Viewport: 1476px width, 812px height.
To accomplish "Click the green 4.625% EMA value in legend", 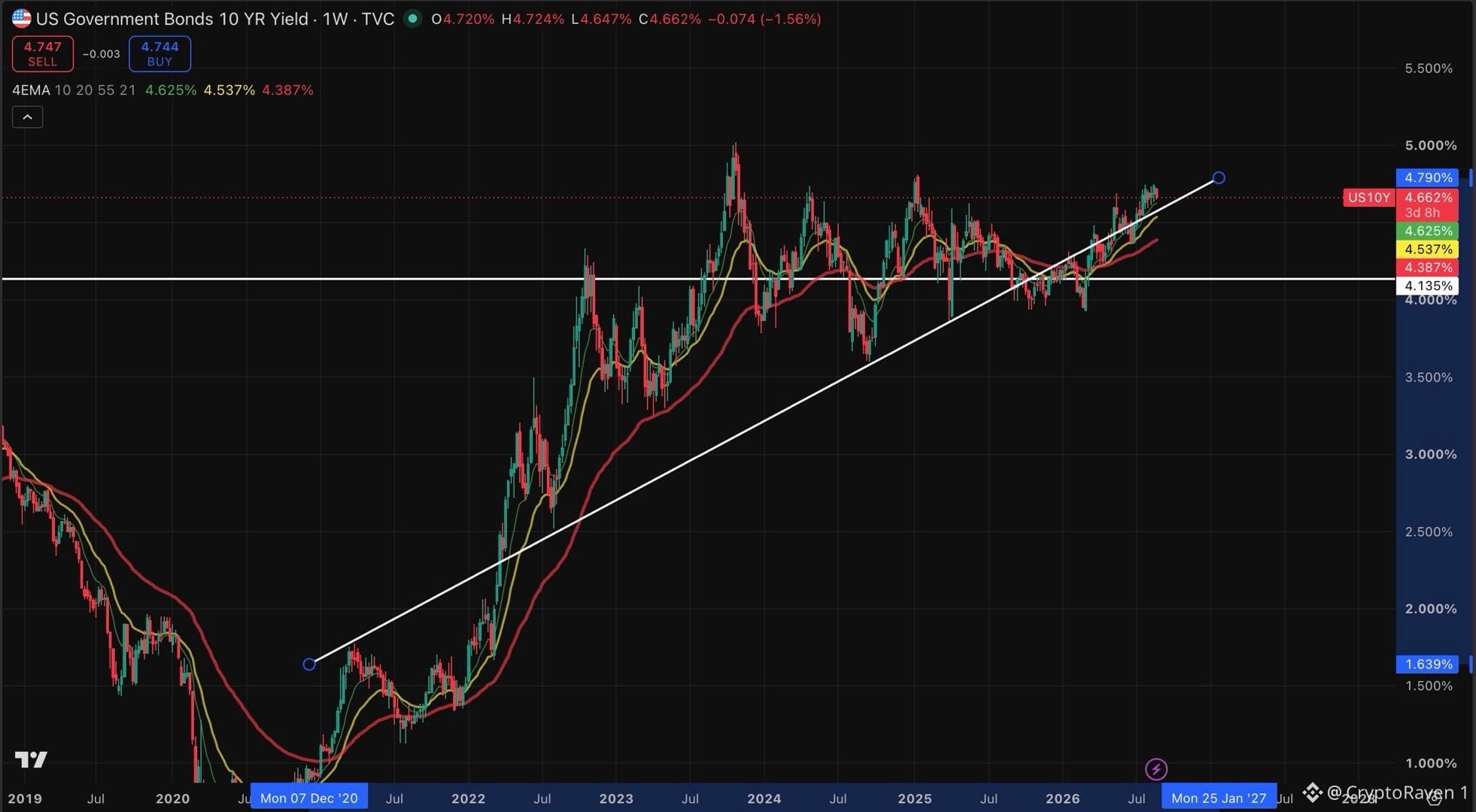I will coord(171,90).
